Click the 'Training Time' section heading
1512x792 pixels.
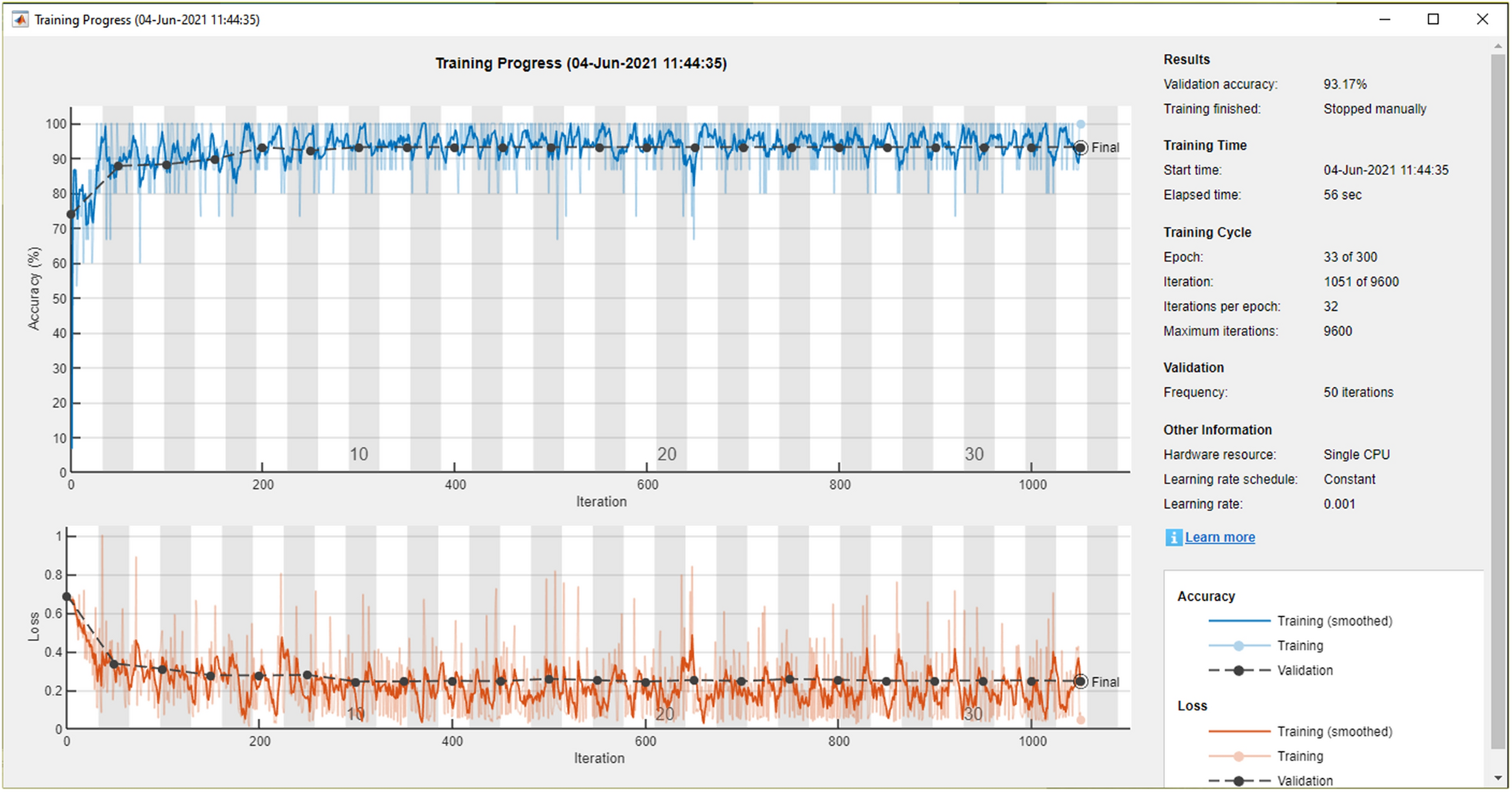tap(1205, 145)
